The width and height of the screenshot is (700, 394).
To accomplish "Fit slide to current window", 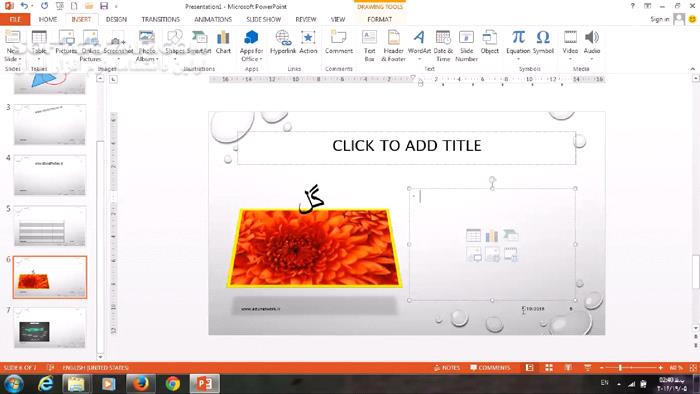I will click(693, 368).
